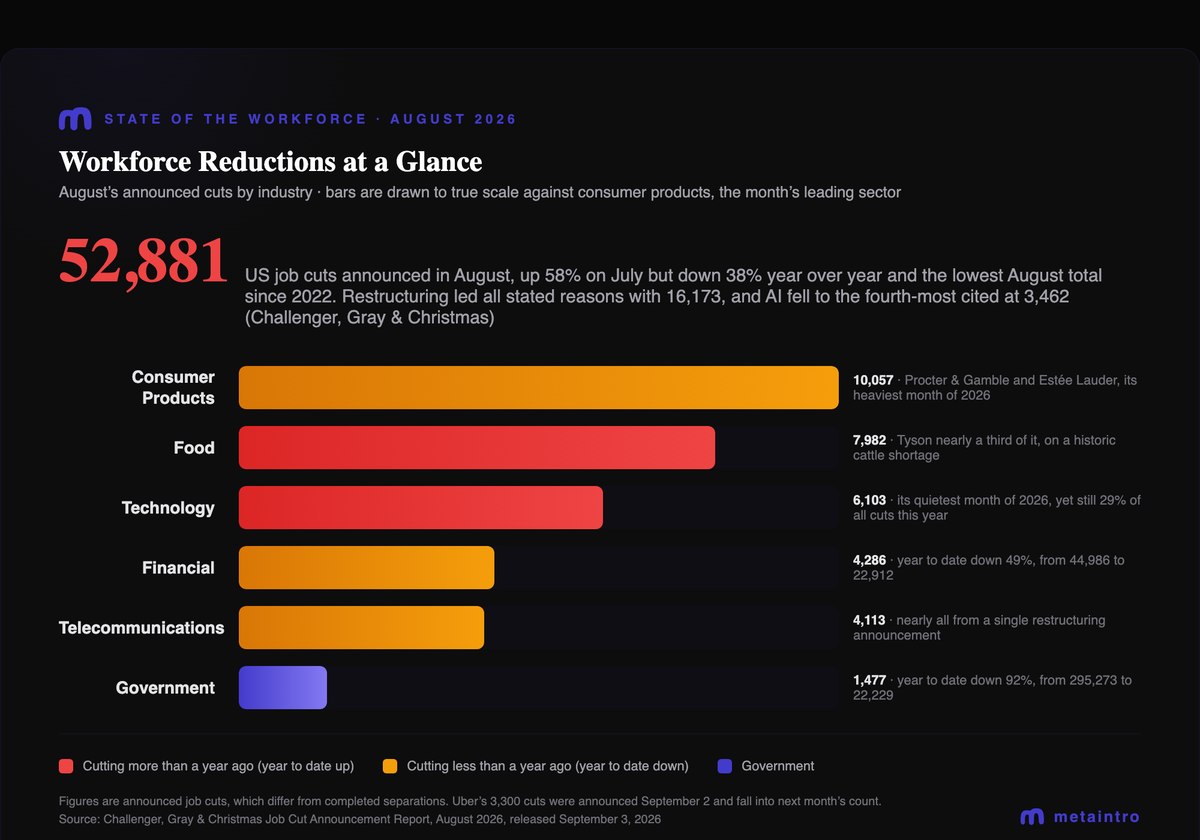The height and width of the screenshot is (840, 1200).
Task: Select the Technology bar
Action: point(421,508)
